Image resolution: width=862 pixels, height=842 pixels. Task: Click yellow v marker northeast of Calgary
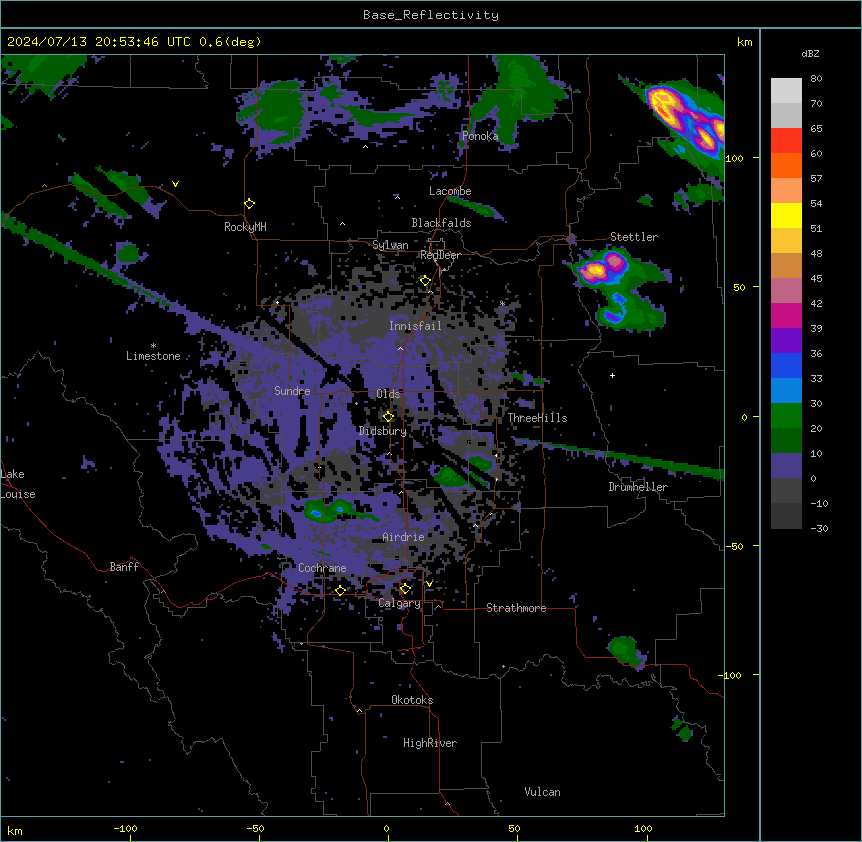[429, 584]
